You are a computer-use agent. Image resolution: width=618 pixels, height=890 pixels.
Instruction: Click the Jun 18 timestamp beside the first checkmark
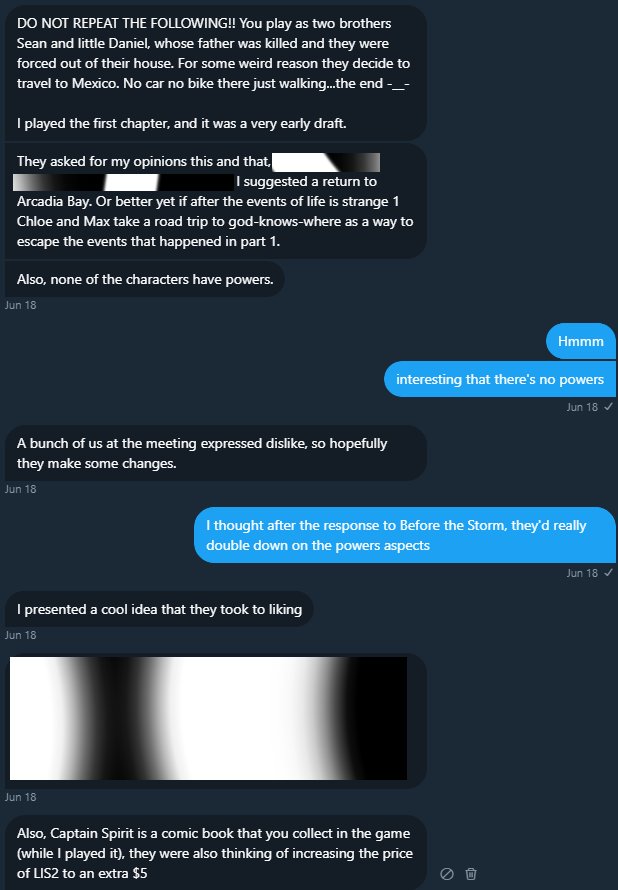582,407
